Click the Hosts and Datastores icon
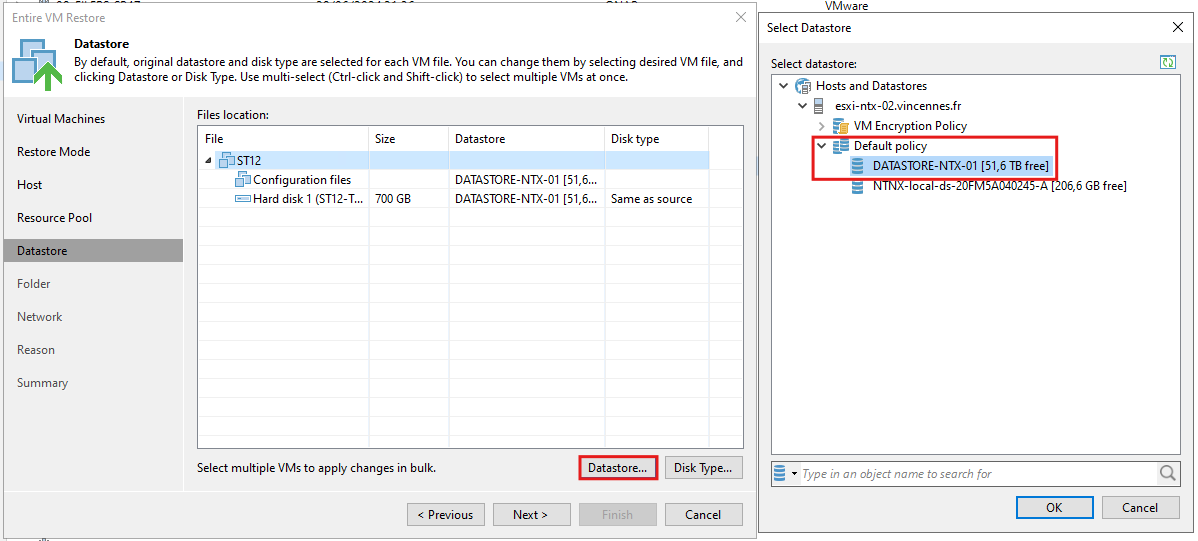This screenshot has height=541, width=1198. [x=804, y=86]
